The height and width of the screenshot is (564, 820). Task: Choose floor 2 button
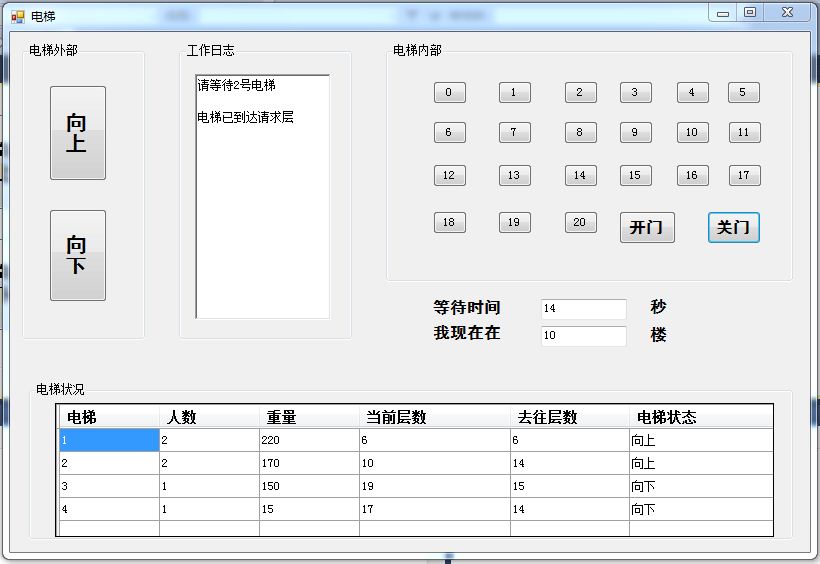(580, 93)
